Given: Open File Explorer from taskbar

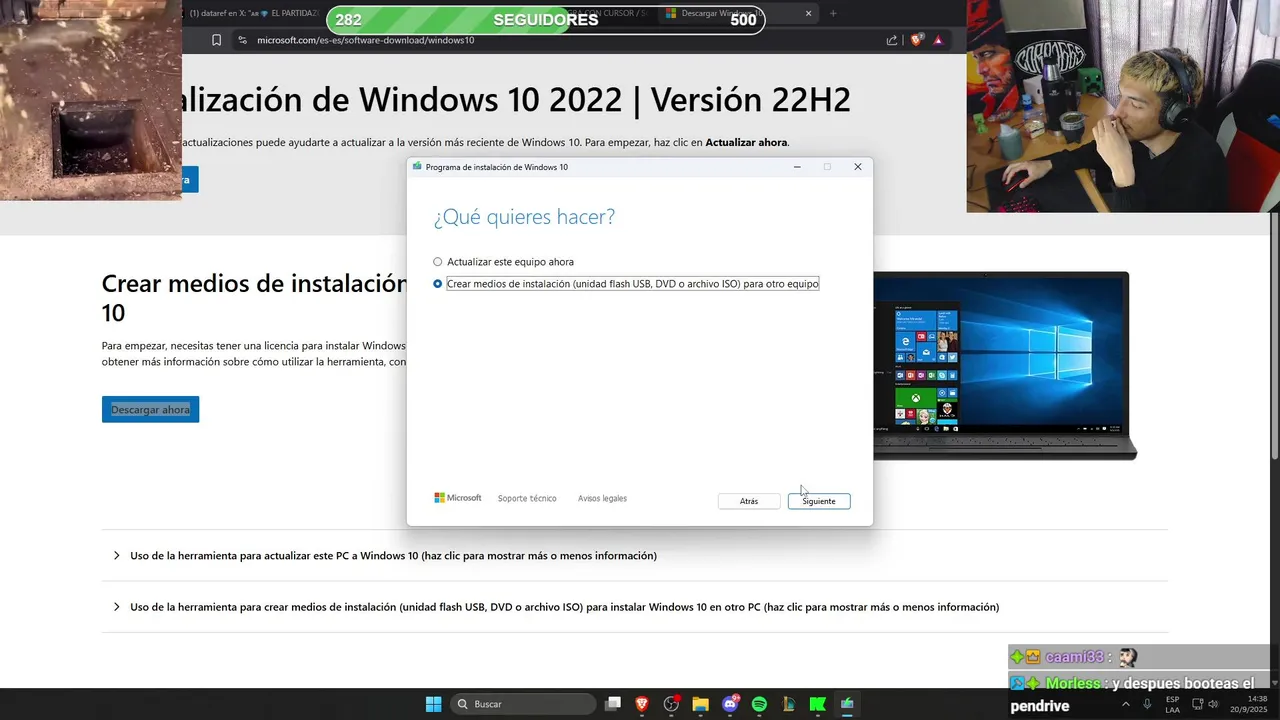Looking at the screenshot, I should 700,704.
